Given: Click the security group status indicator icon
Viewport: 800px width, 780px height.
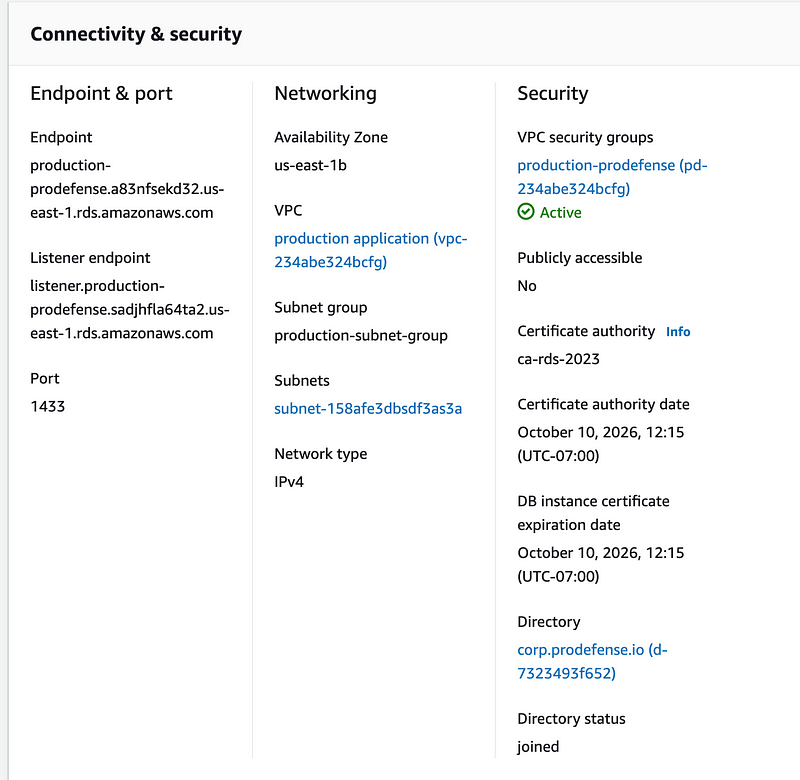Looking at the screenshot, I should pyautogui.click(x=525, y=212).
